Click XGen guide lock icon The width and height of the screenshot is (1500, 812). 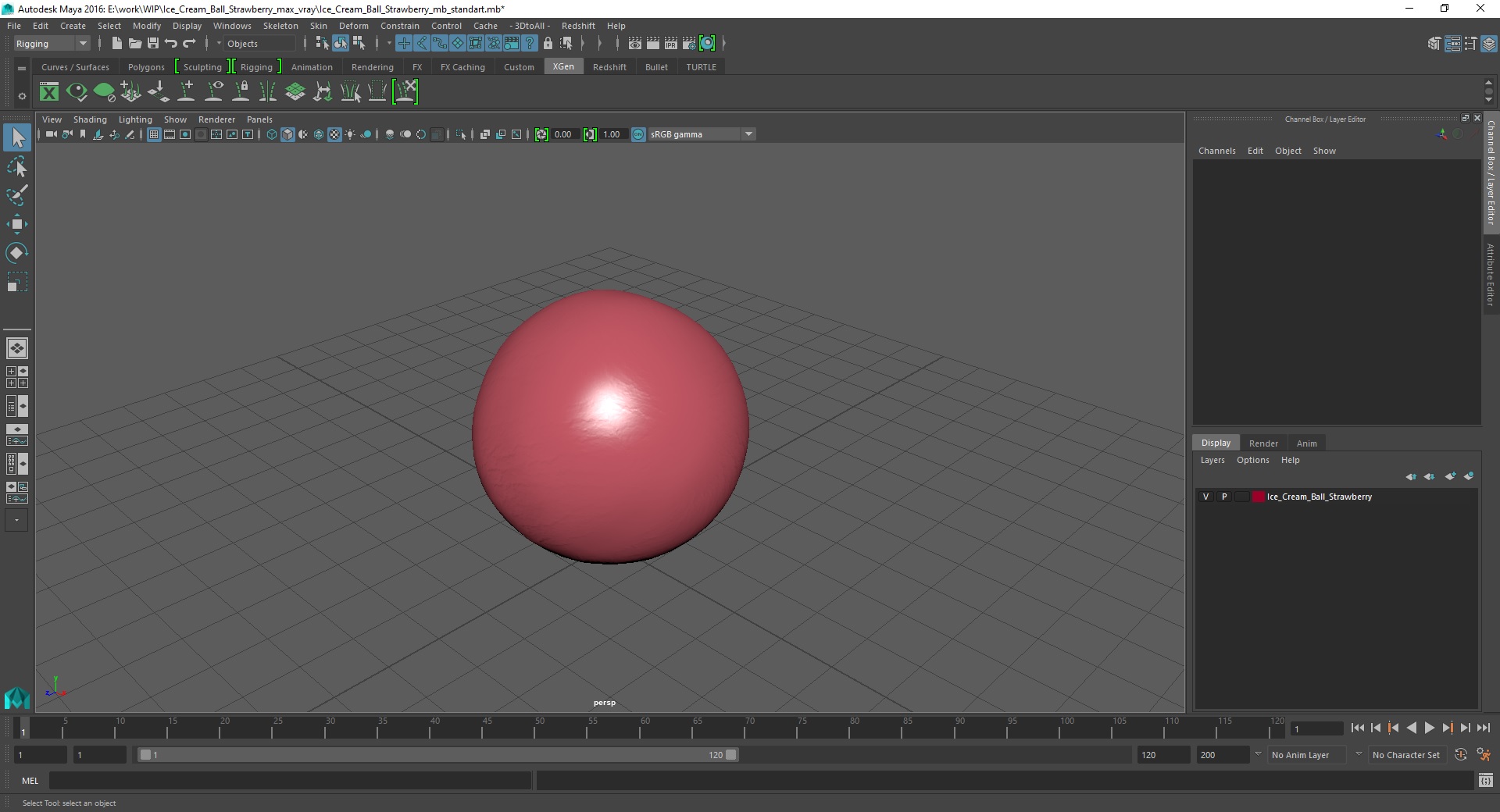[241, 92]
